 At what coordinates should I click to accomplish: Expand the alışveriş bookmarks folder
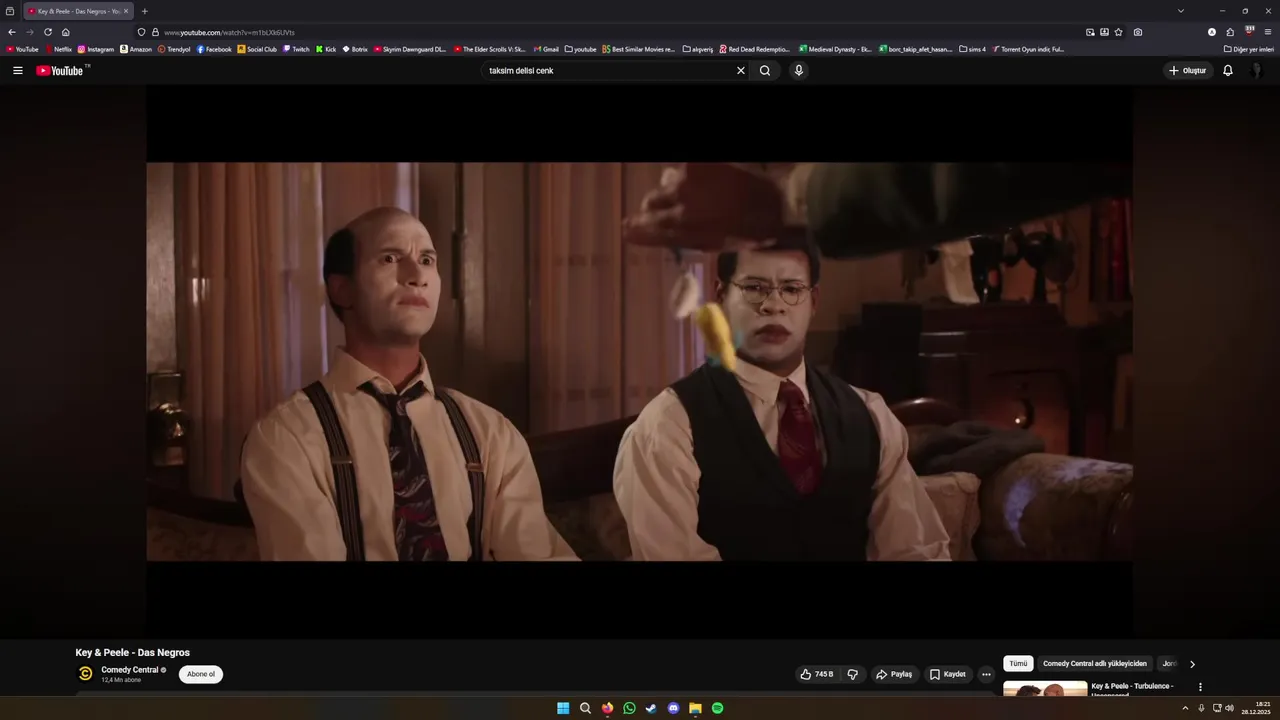click(697, 49)
